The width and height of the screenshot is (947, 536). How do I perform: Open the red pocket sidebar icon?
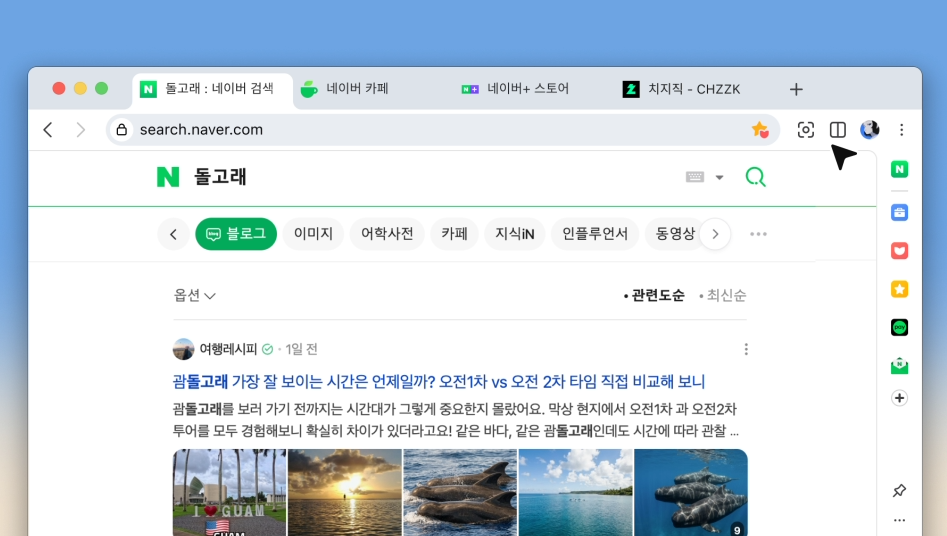(899, 250)
